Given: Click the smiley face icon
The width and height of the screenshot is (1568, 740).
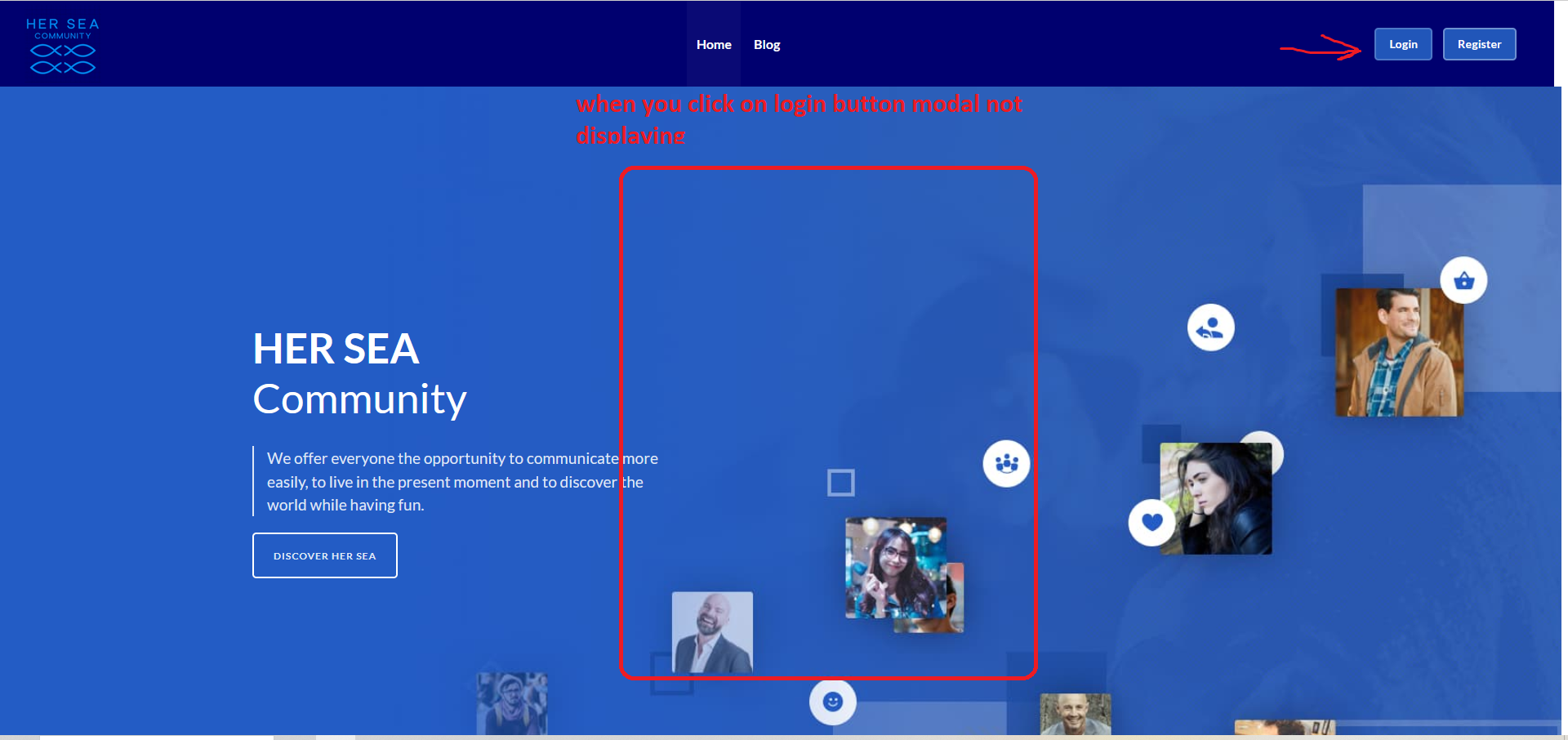Looking at the screenshot, I should coord(832,702).
